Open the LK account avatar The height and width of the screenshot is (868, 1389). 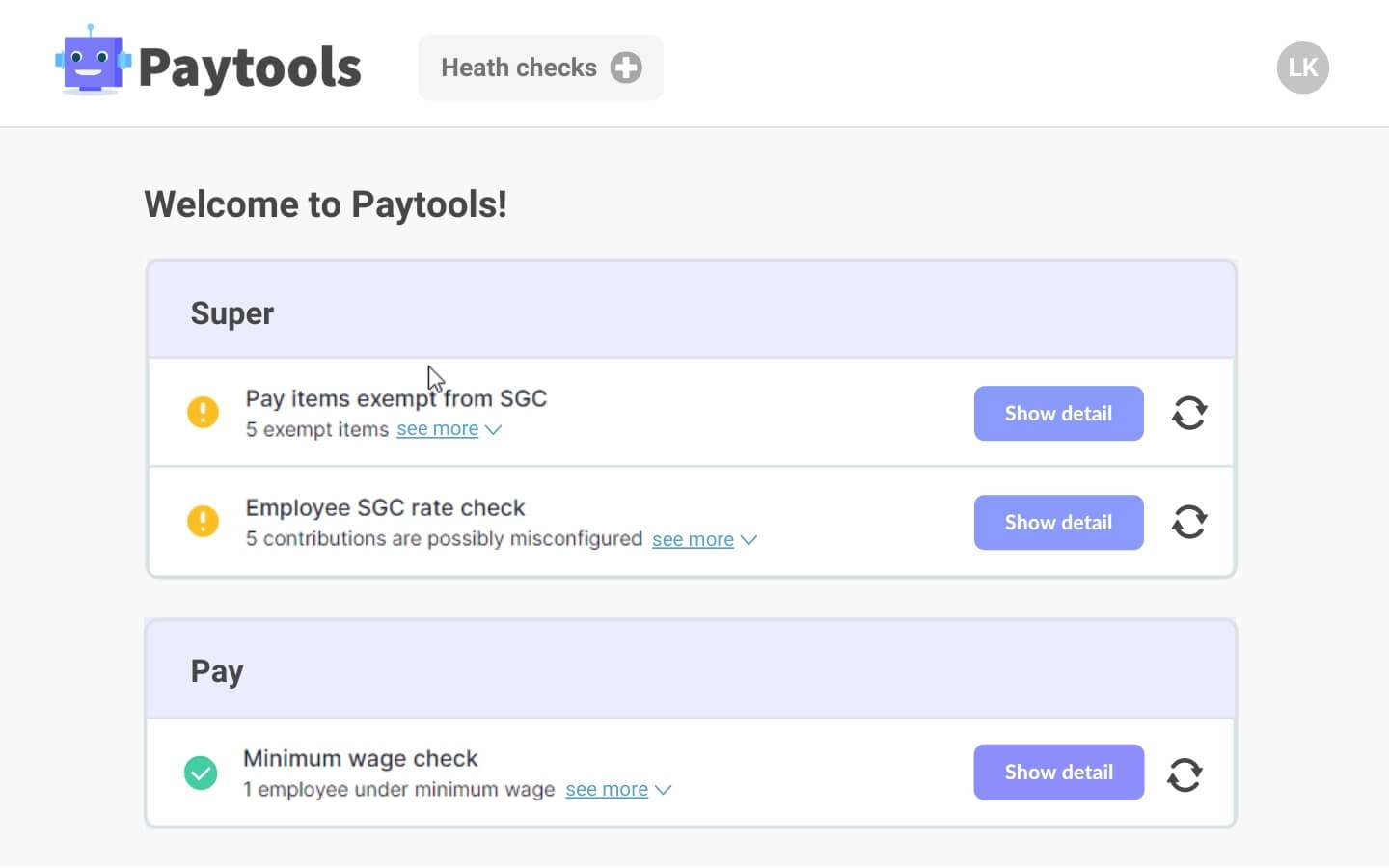[1302, 67]
